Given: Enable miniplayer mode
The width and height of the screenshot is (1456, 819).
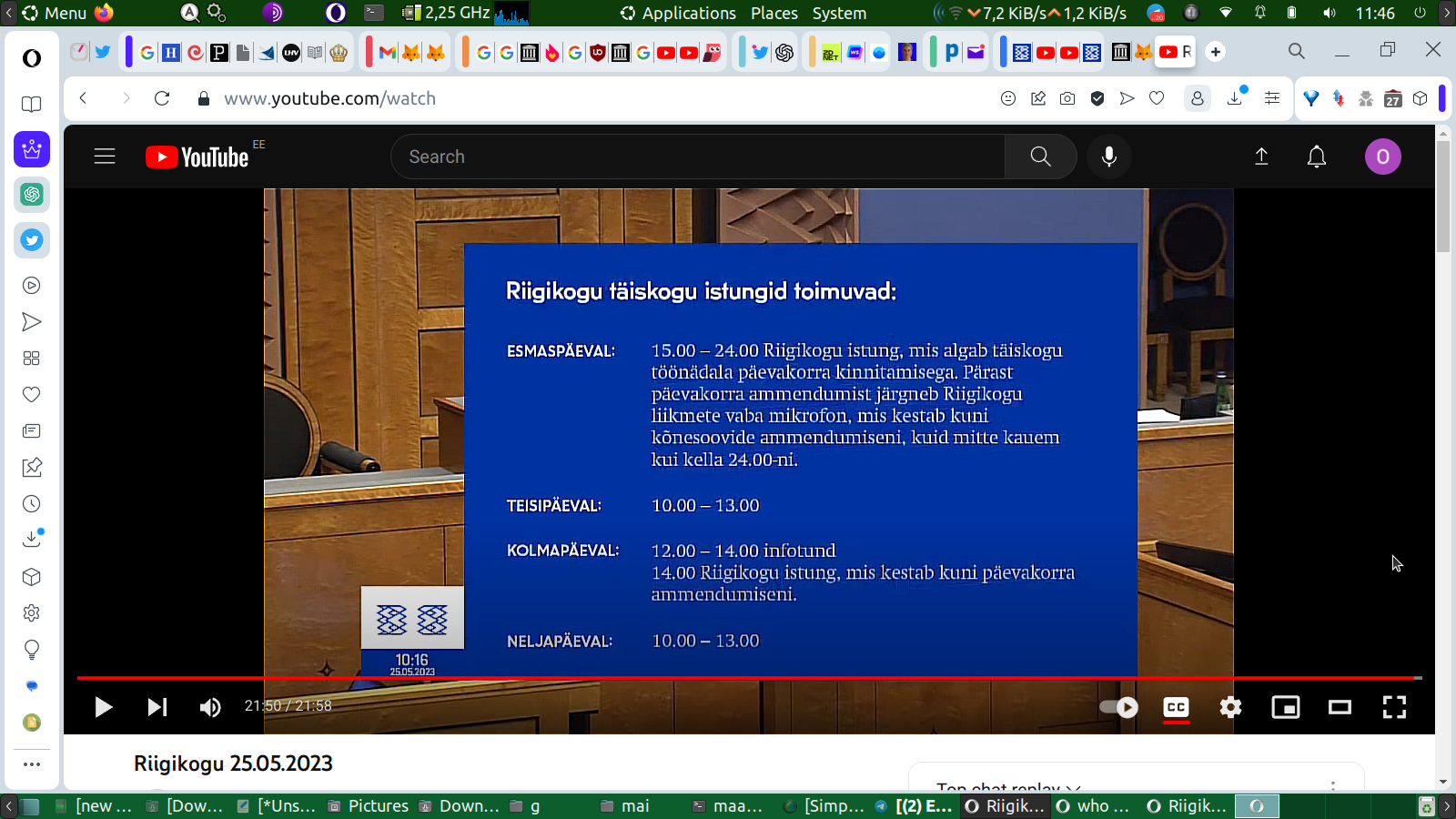Looking at the screenshot, I should (1285, 707).
